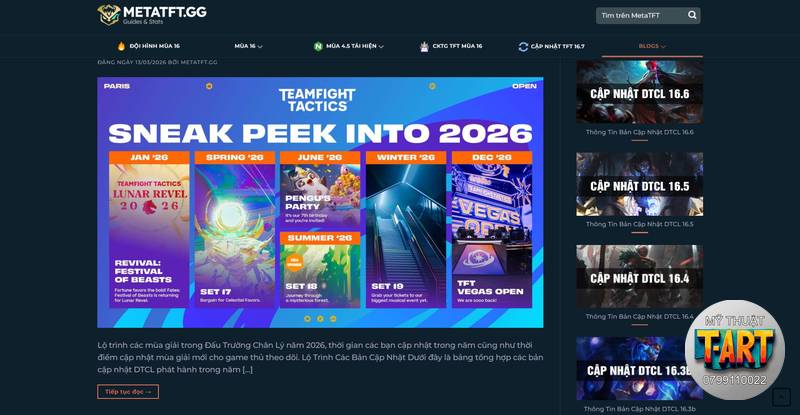
Task: Open the Cập Nhật DTCL 16.5 thumbnail
Action: 639,184
